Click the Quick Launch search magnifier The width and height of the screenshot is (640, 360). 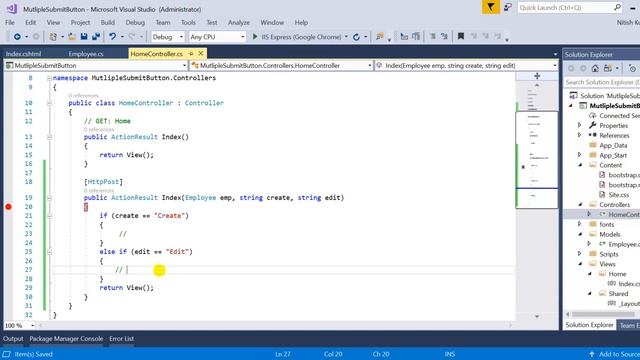coord(617,7)
